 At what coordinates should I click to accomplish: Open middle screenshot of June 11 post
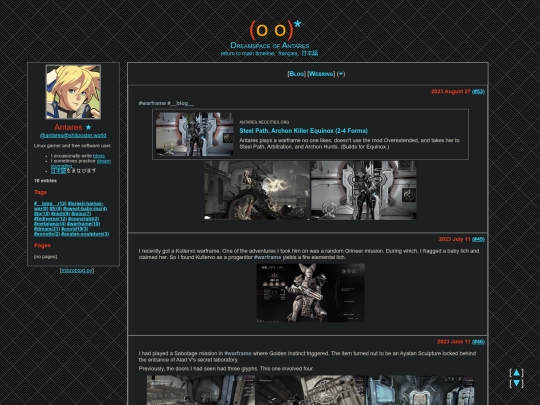[310, 390]
